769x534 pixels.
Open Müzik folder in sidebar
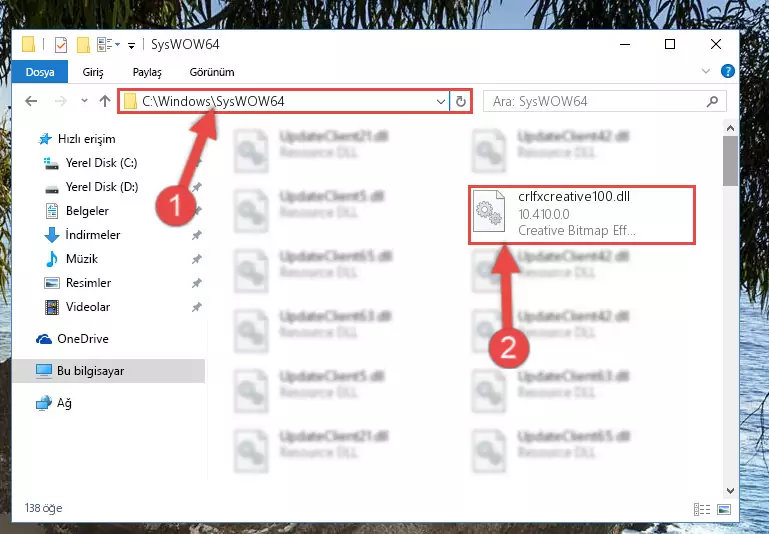[x=81, y=259]
